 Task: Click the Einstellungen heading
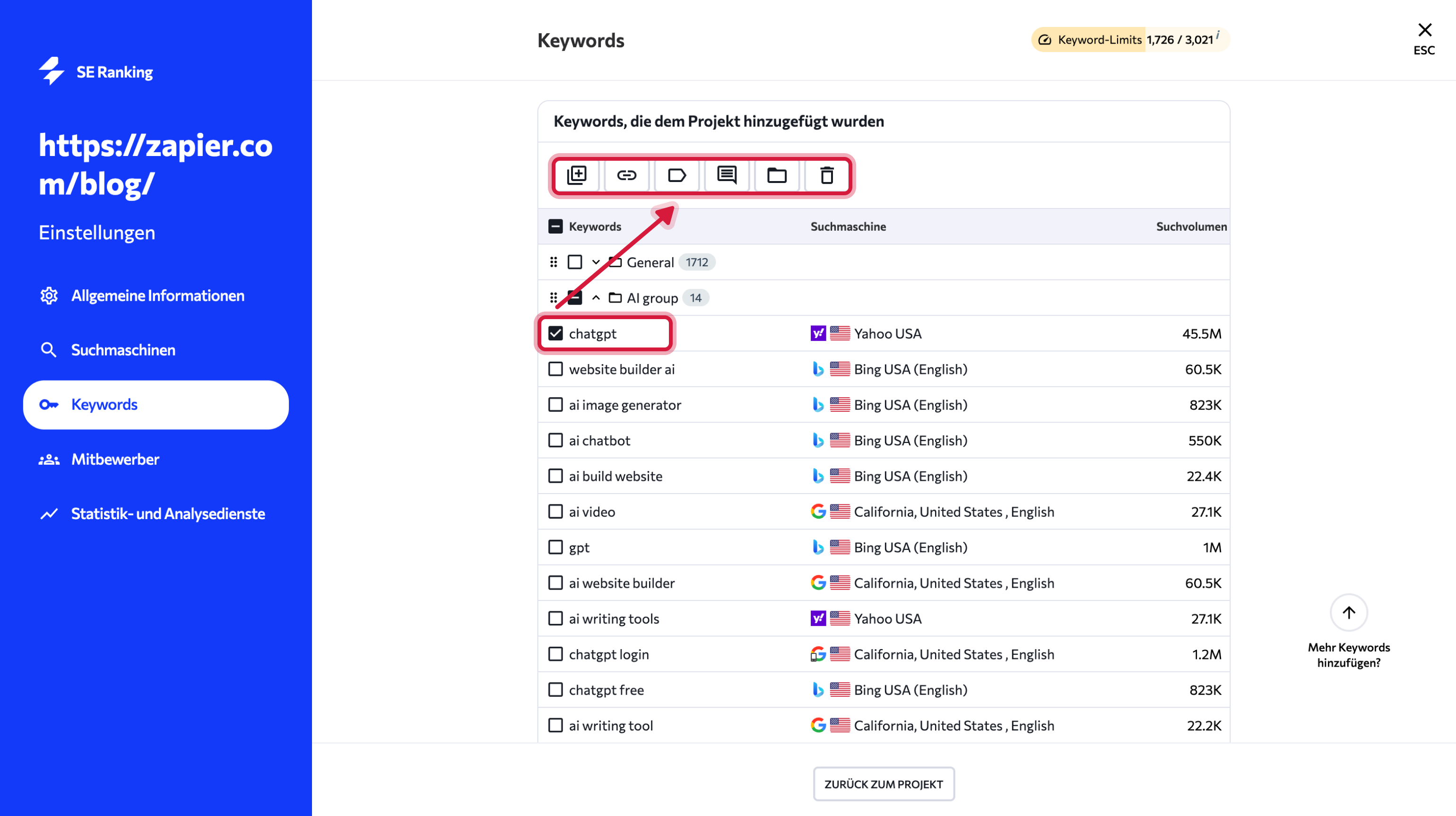(x=96, y=232)
